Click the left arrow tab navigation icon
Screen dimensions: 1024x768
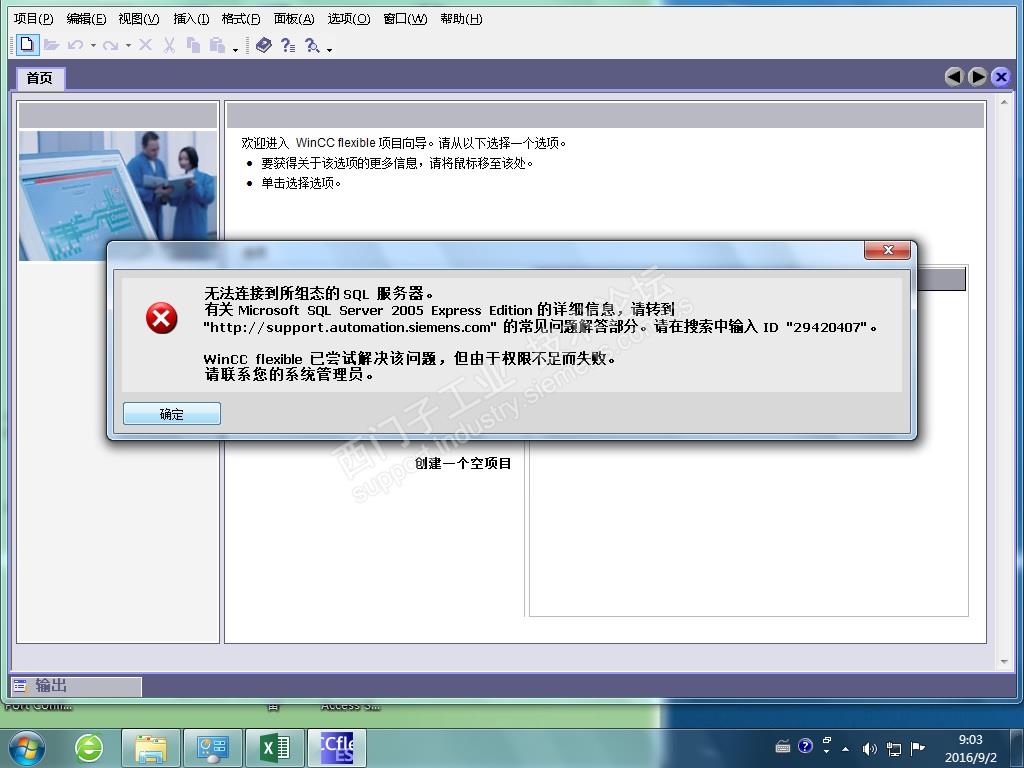(954, 77)
